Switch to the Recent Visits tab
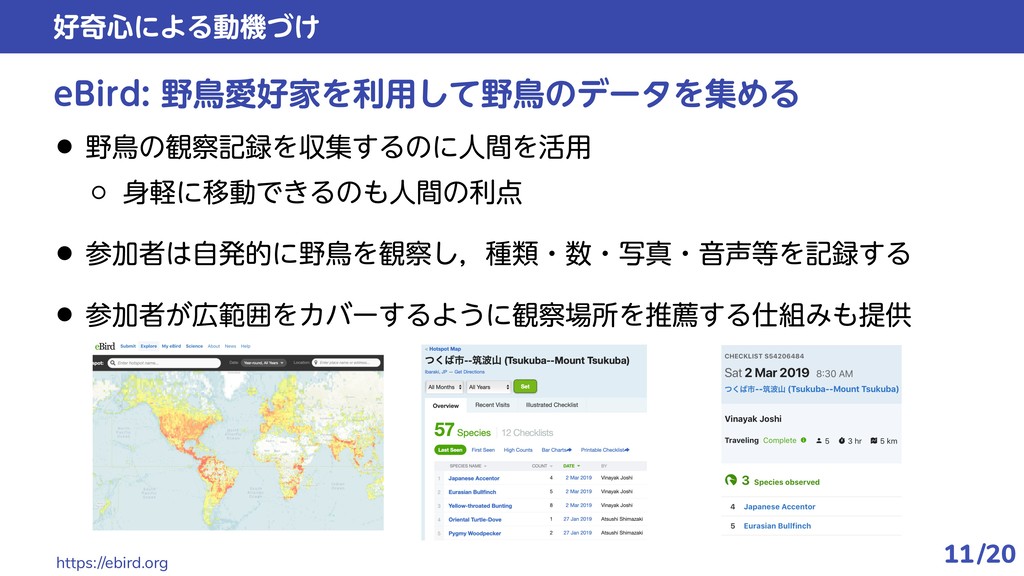 pyautogui.click(x=492, y=405)
